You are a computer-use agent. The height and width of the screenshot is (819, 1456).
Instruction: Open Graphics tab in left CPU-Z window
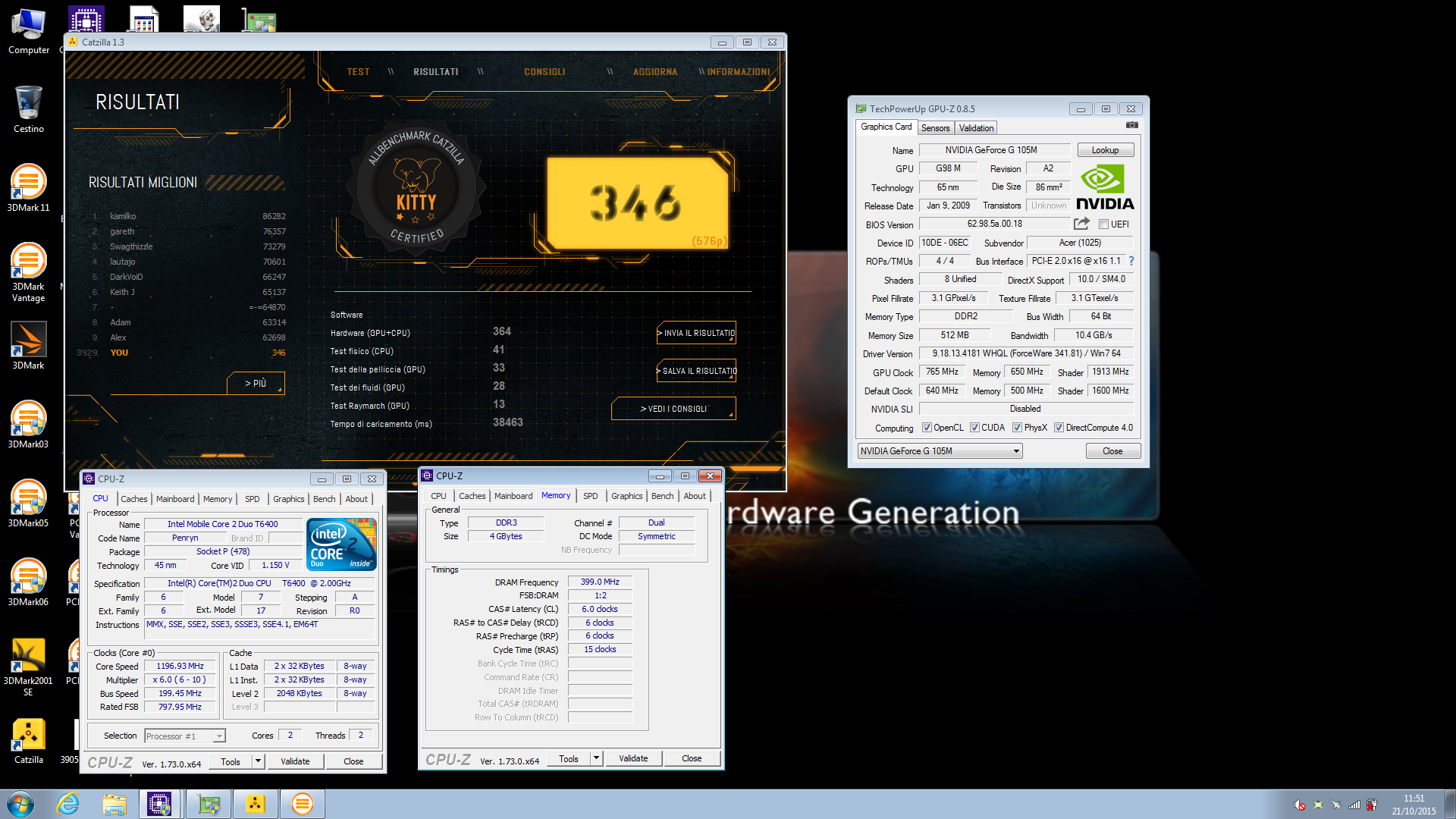click(289, 499)
